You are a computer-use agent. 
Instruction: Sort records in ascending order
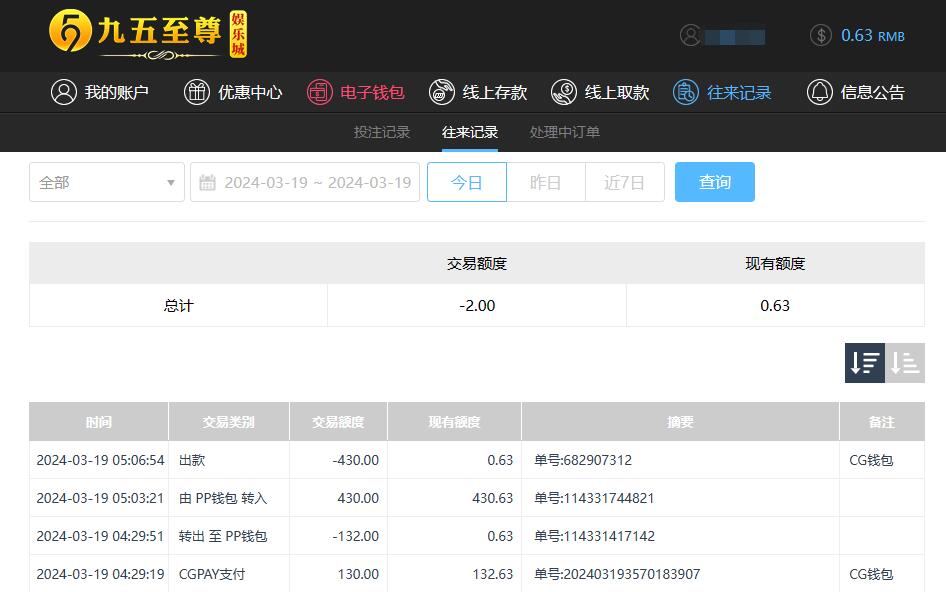[x=904, y=363]
